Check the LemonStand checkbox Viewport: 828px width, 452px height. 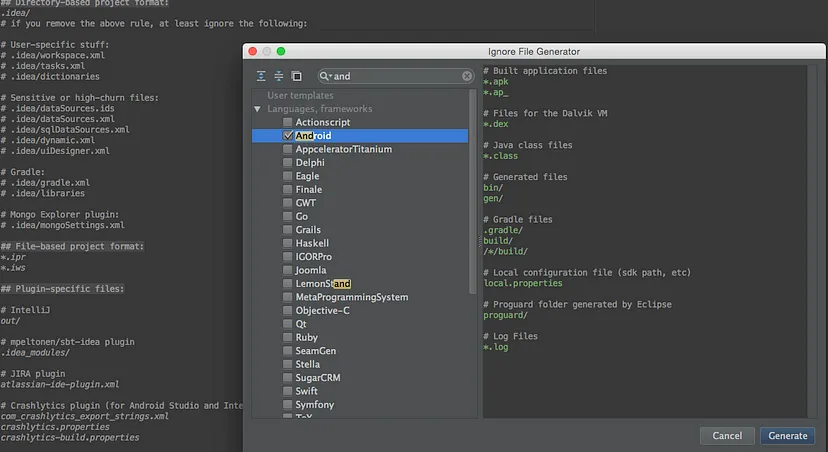[287, 284]
